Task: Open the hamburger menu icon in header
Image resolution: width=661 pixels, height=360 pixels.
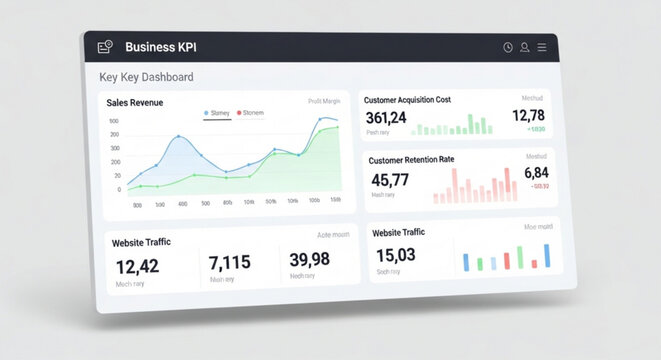Action: (542, 47)
